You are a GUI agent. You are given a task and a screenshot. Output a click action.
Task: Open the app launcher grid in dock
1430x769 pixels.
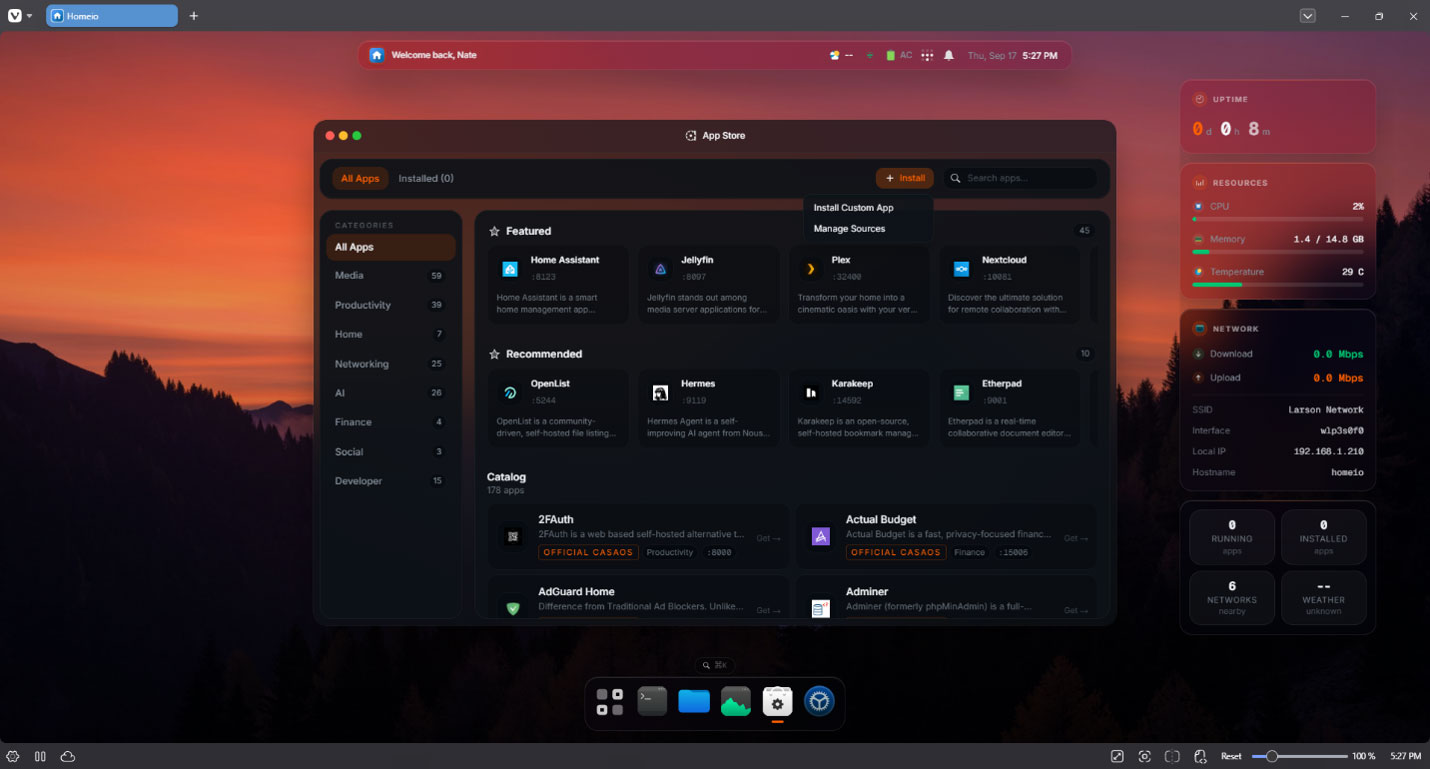pos(610,702)
